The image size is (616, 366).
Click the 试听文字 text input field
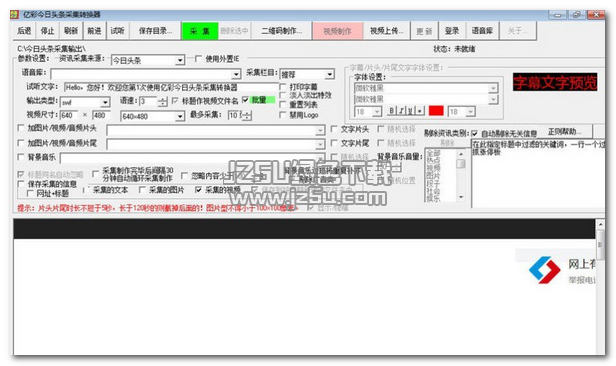170,87
